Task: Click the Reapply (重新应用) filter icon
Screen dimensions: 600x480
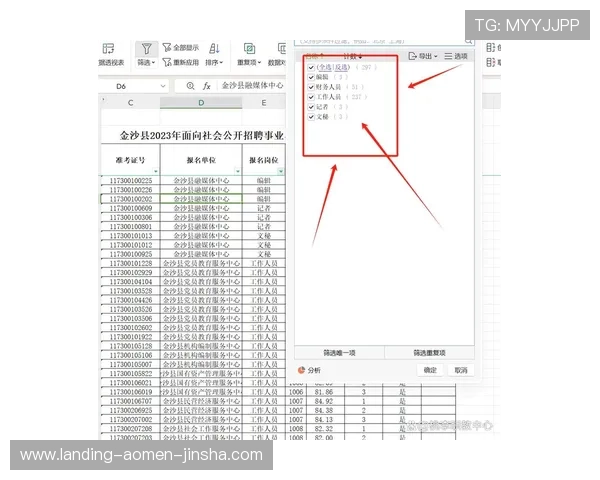Action: 167,62
